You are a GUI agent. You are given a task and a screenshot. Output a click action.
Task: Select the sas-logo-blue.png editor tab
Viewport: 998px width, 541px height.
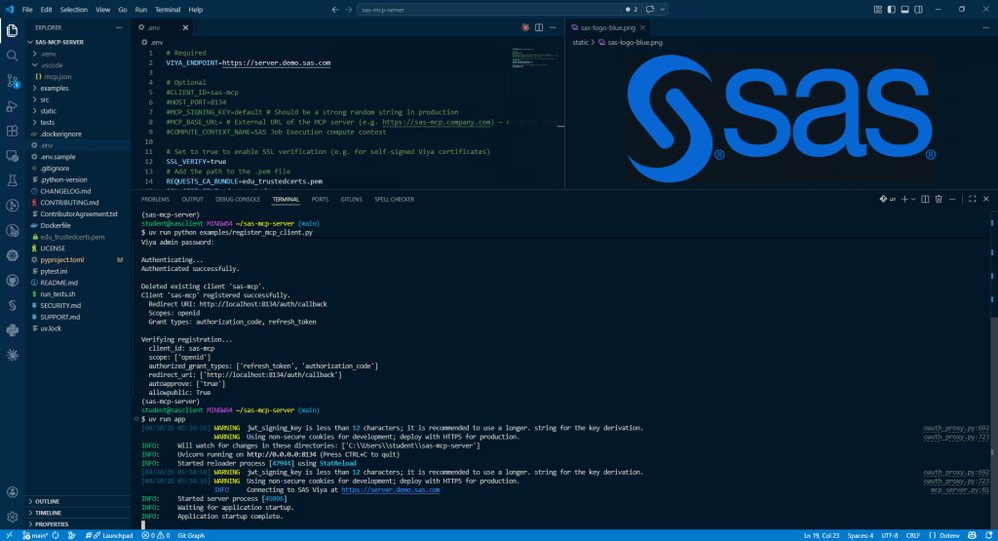[x=608, y=27]
